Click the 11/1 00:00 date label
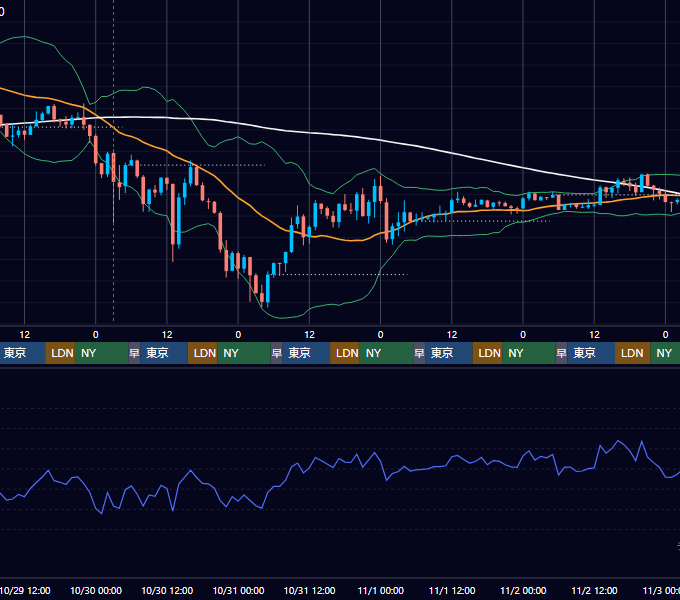 (x=380, y=590)
